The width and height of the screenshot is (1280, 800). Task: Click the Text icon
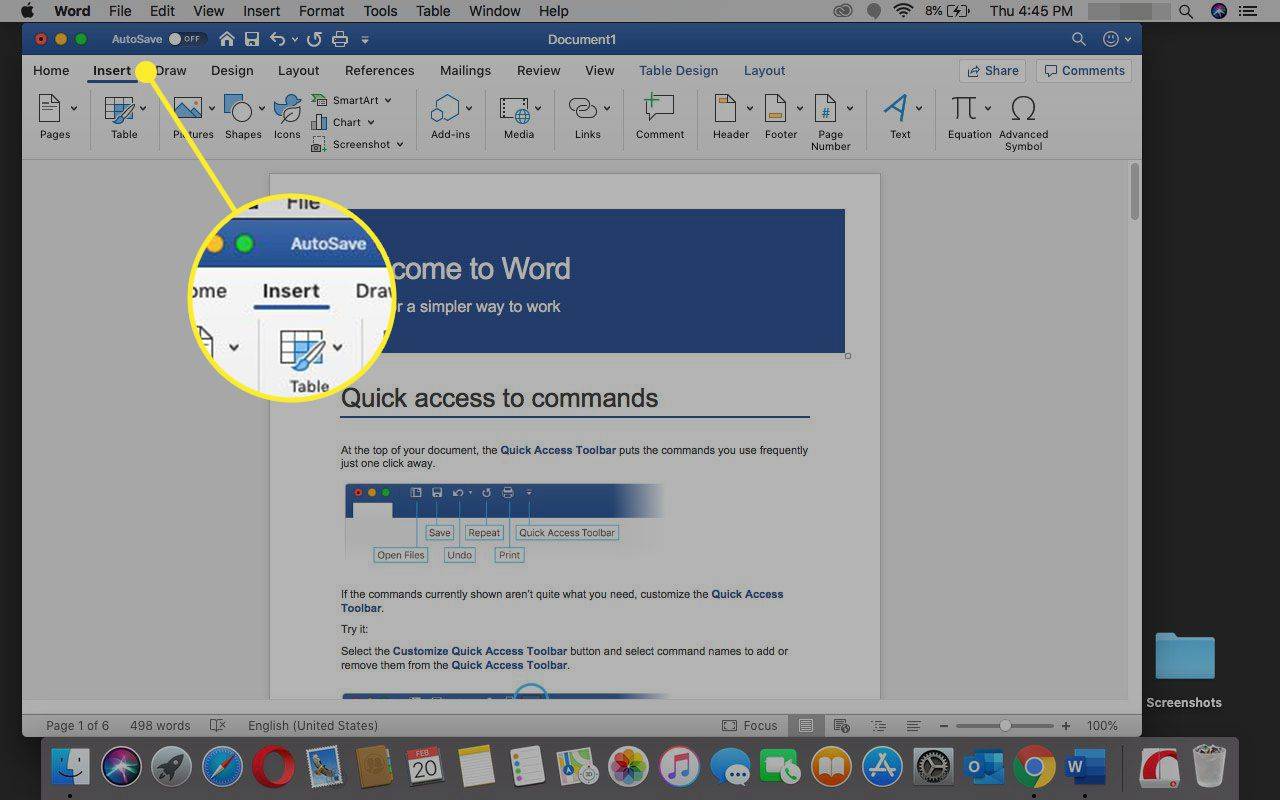pyautogui.click(x=896, y=108)
